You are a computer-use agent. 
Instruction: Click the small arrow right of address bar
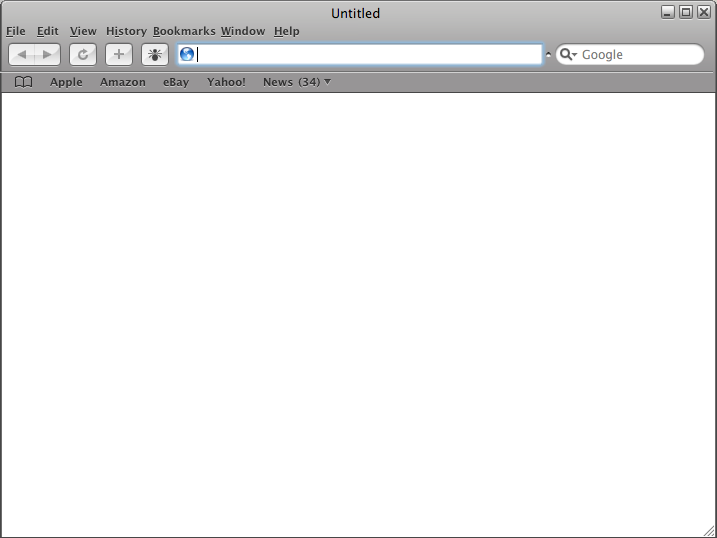[548, 54]
